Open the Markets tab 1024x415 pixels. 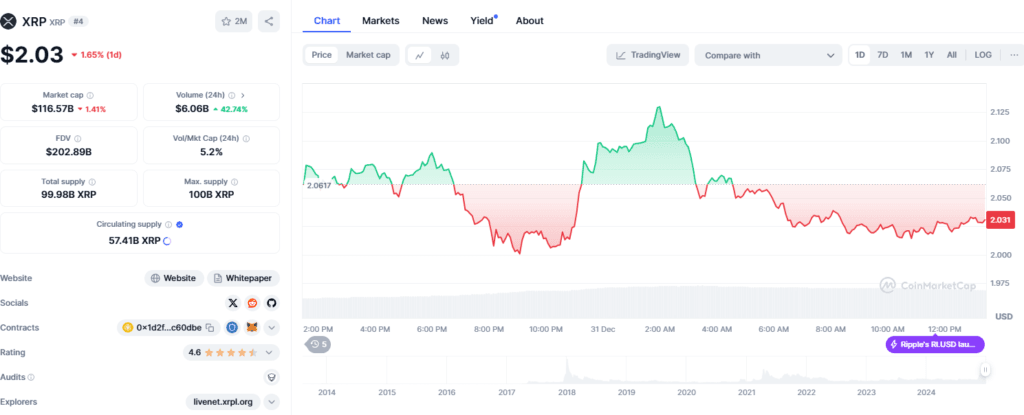pos(381,21)
